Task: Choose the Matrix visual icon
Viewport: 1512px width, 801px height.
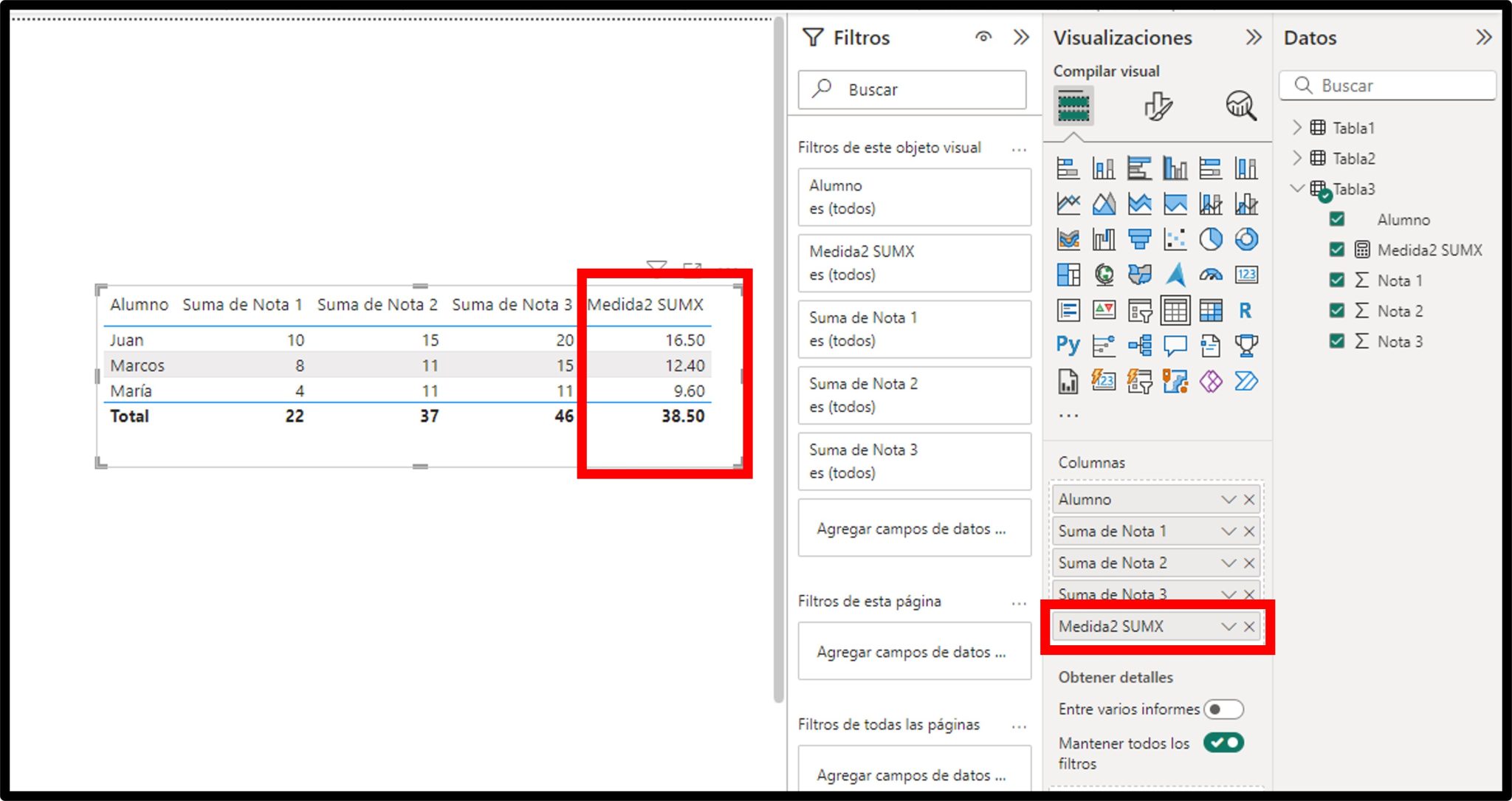Action: 1210,310
